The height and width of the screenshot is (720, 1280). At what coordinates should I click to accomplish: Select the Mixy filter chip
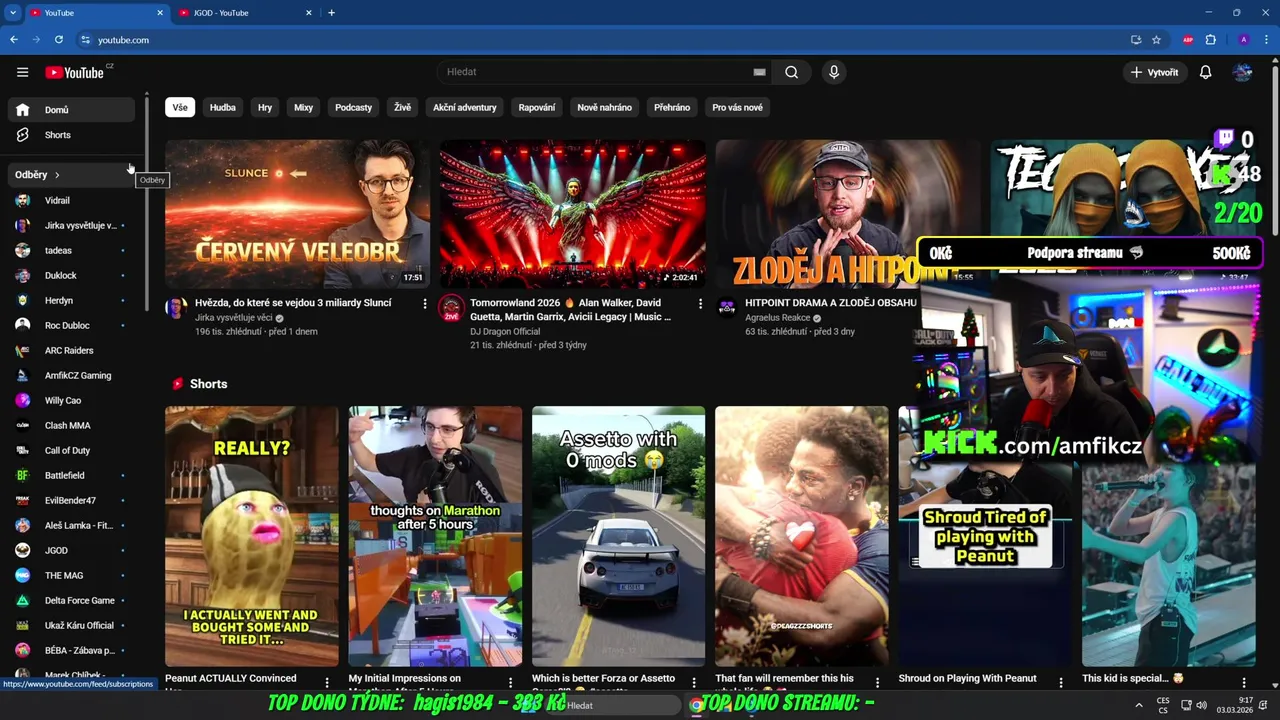303,107
